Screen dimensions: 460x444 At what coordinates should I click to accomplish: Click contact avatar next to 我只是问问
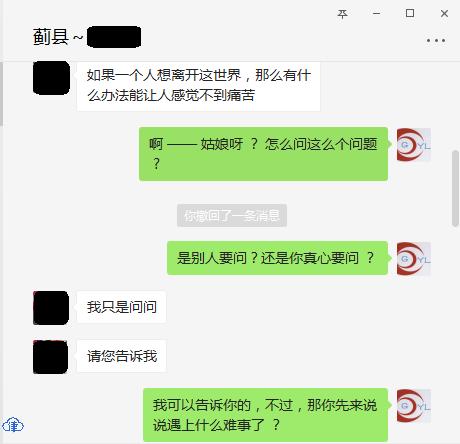click(x=51, y=308)
